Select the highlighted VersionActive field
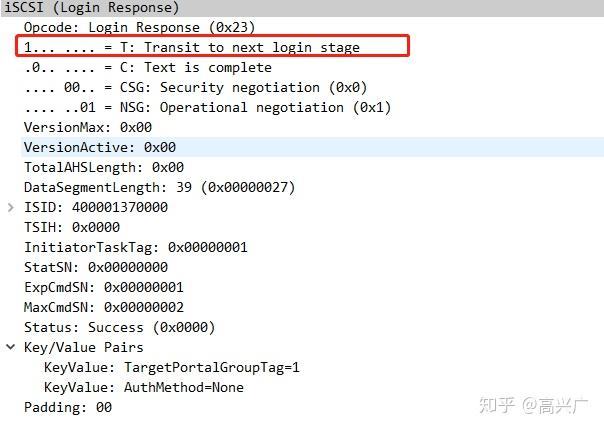The width and height of the screenshot is (604, 431). pyautogui.click(x=100, y=147)
